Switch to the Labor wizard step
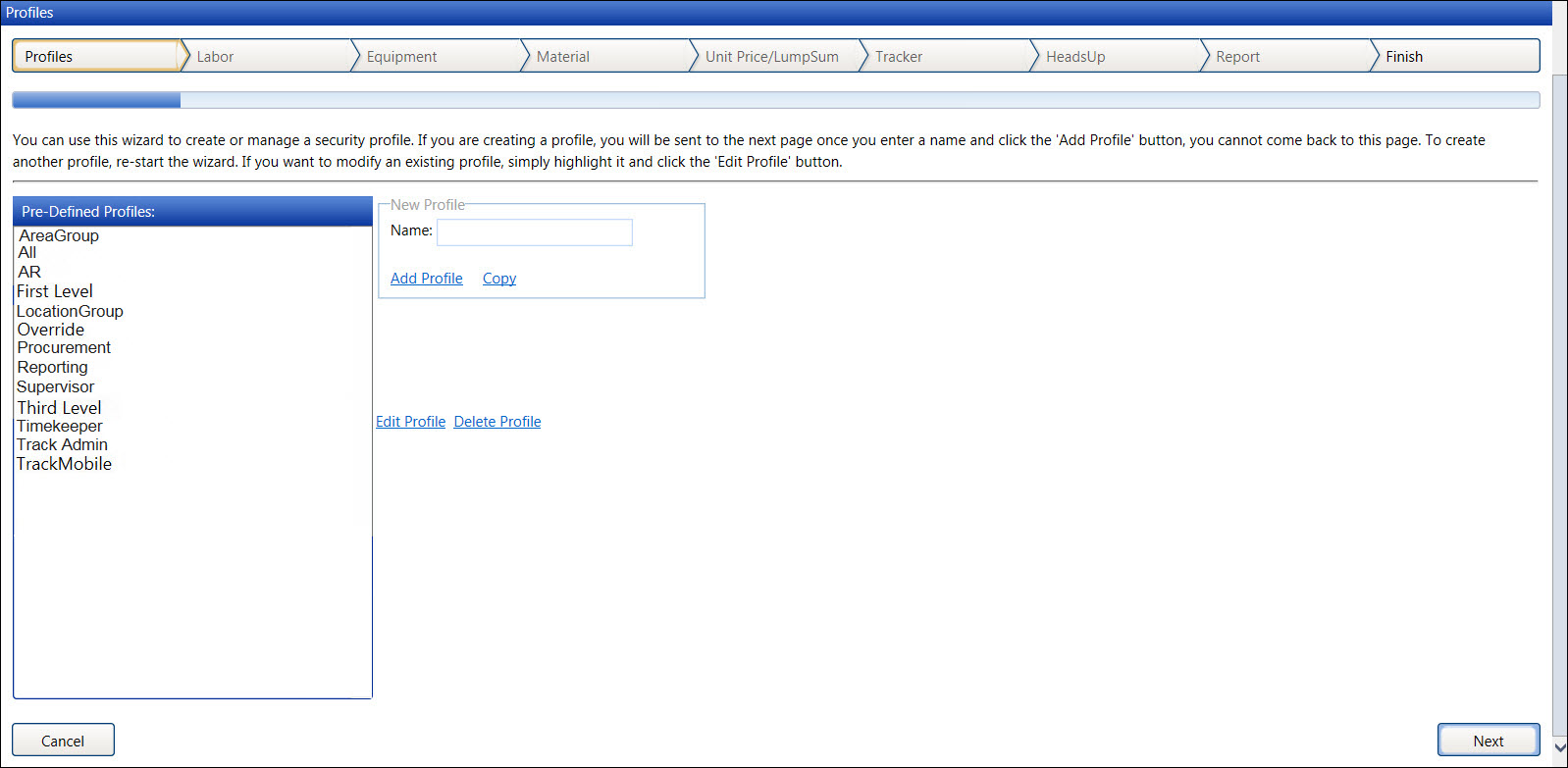 tap(215, 57)
